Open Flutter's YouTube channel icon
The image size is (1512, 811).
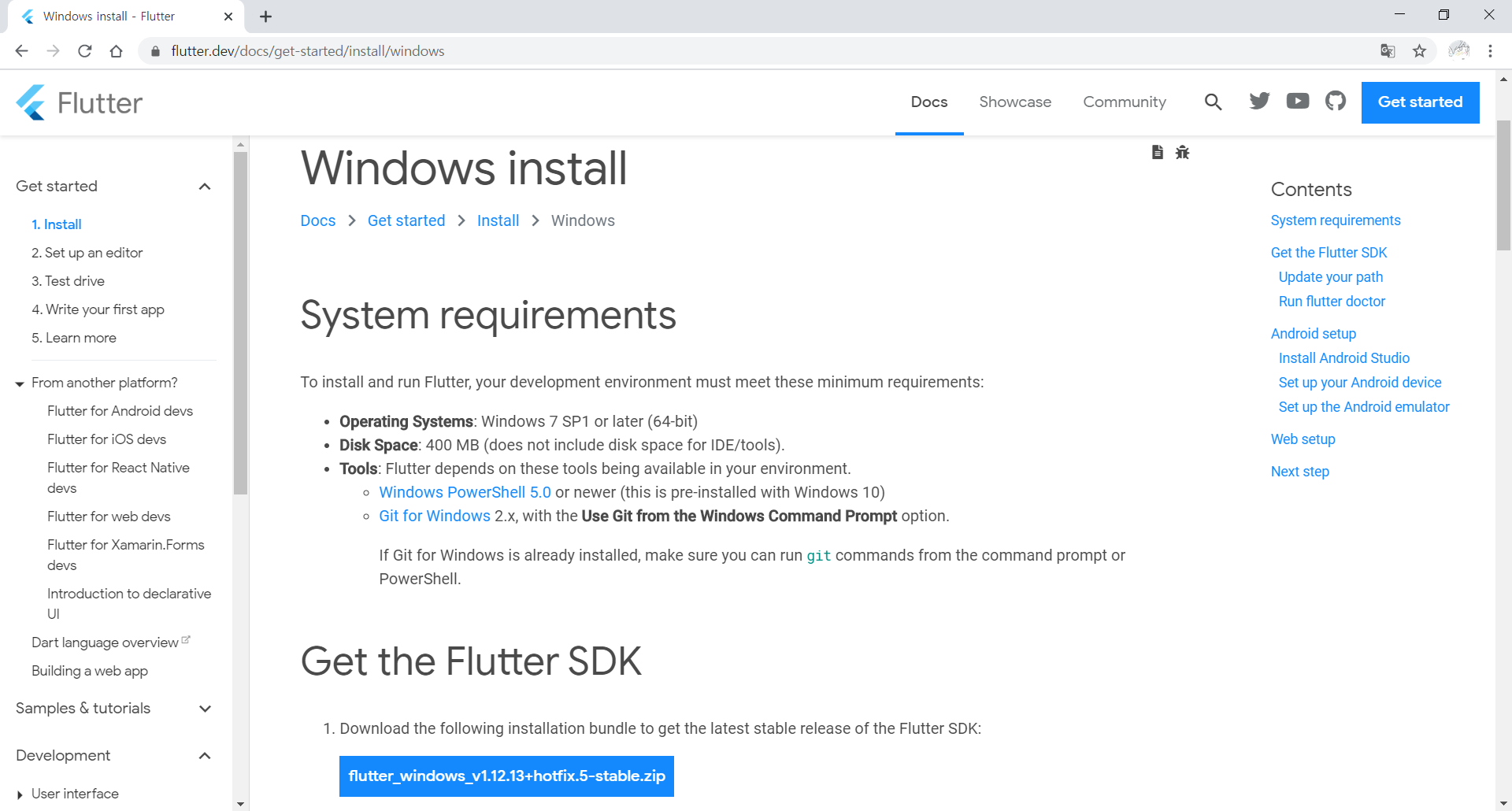(1298, 101)
